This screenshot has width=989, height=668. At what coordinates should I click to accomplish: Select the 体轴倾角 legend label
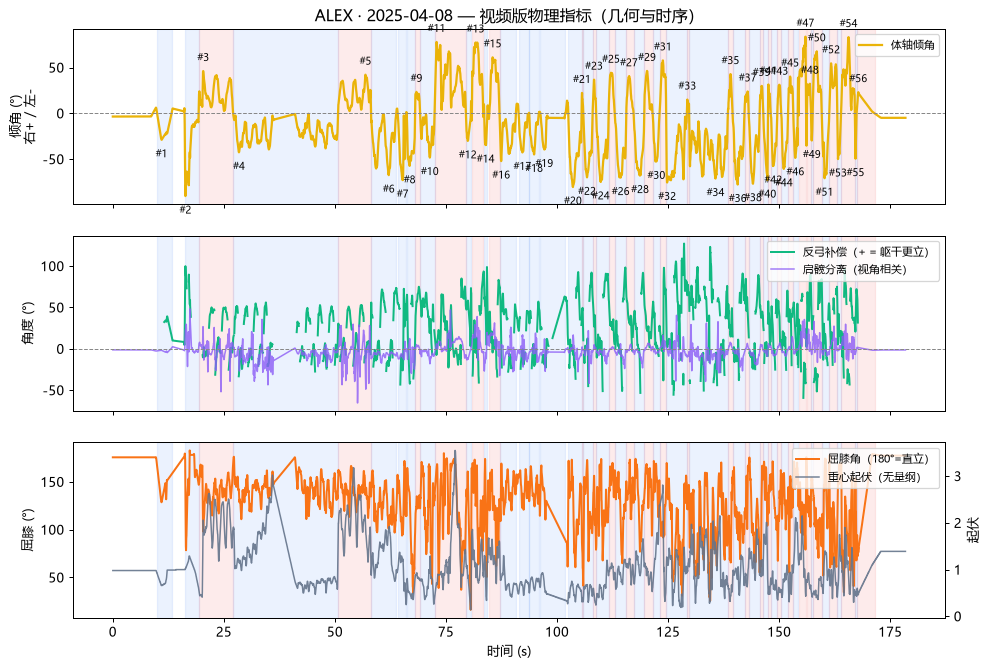pyautogui.click(x=912, y=45)
